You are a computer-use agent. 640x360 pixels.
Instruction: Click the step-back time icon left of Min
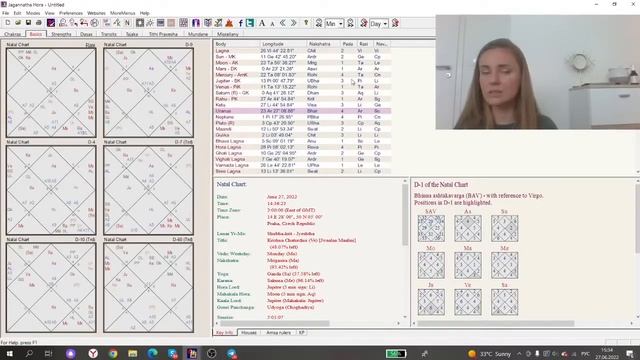[319, 23]
